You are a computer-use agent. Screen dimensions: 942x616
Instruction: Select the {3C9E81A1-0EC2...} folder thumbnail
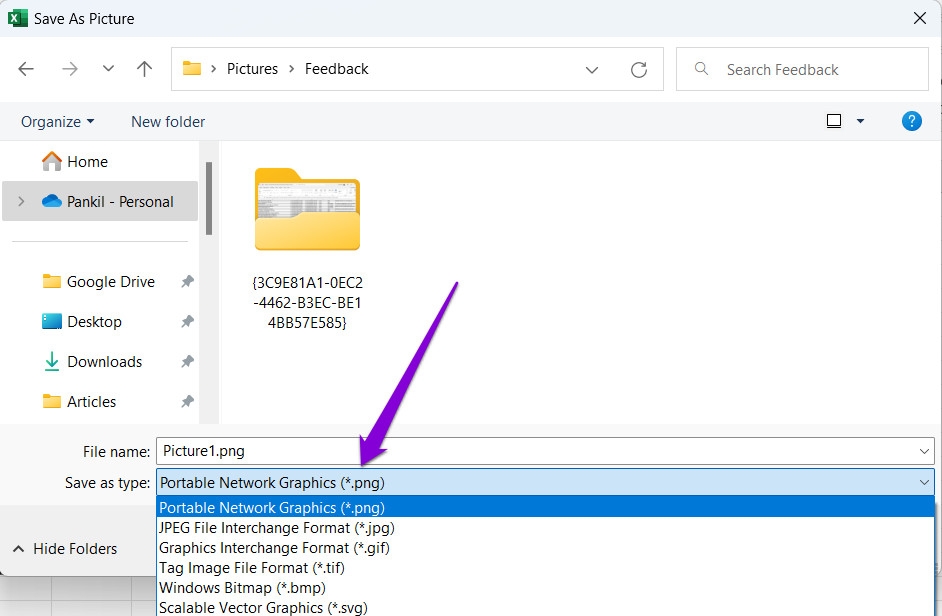pyautogui.click(x=307, y=209)
